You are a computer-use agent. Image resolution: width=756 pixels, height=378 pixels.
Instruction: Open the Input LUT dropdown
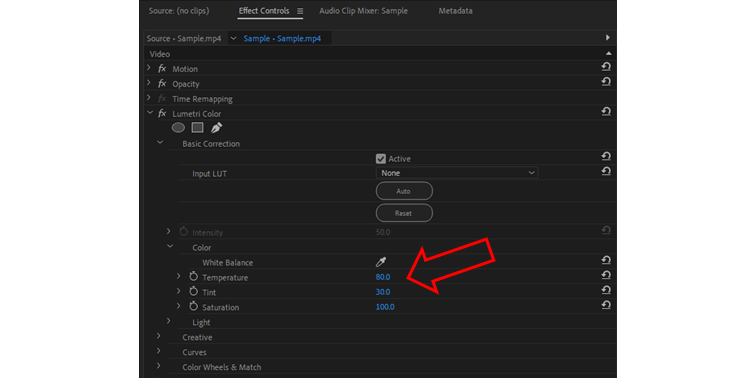[x=457, y=173]
